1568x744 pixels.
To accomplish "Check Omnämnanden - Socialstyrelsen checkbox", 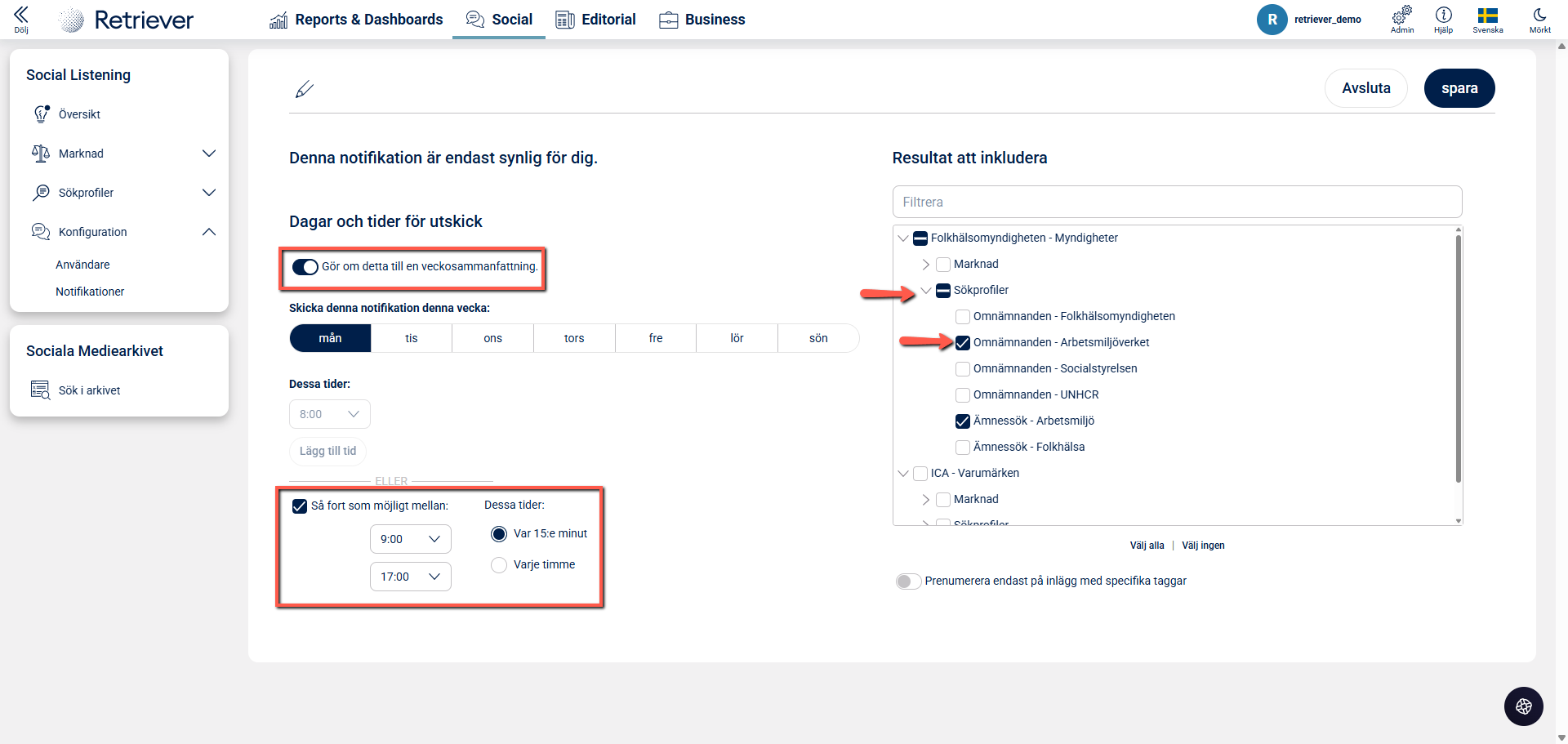I will coord(963,369).
